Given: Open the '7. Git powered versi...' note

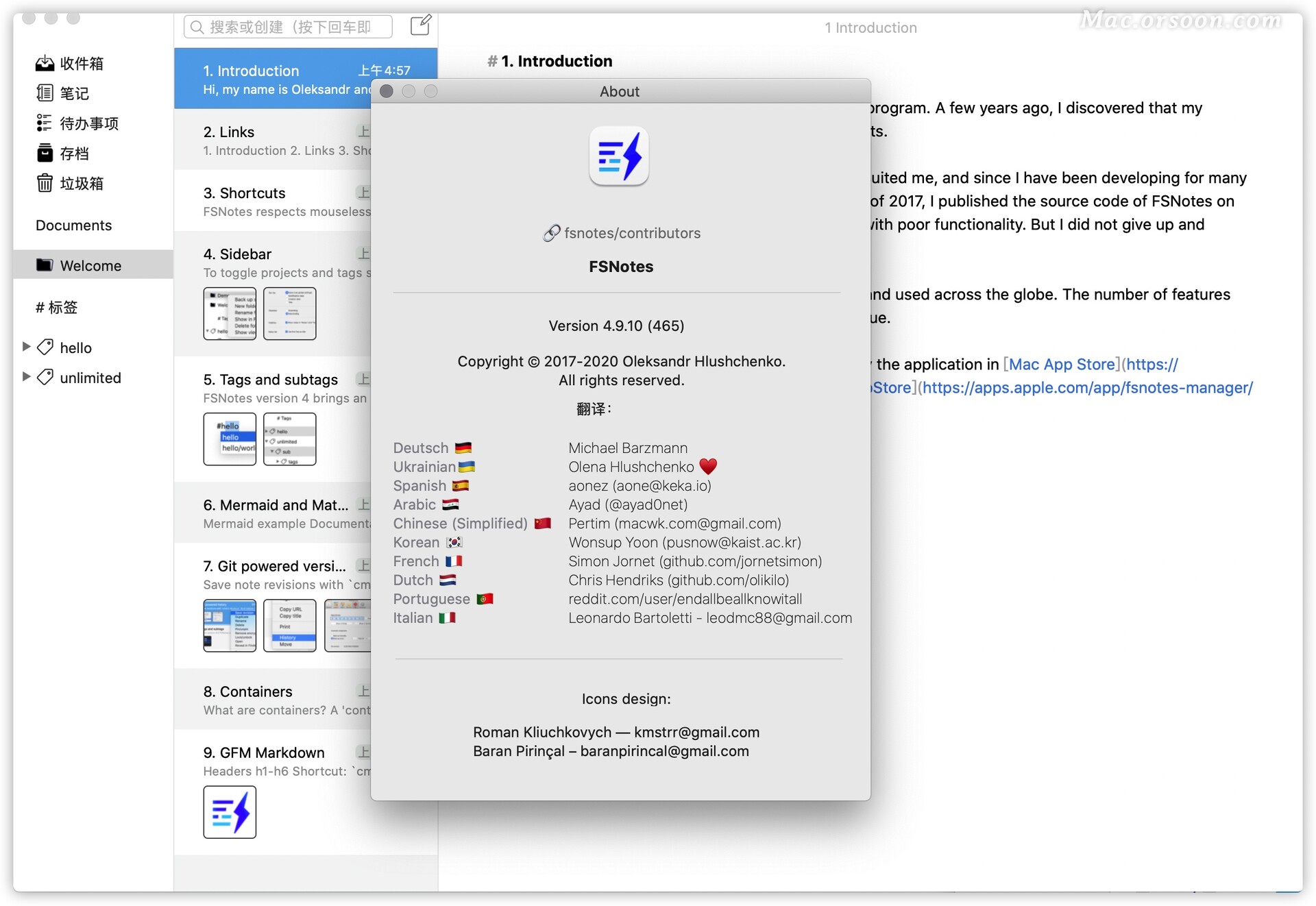Looking at the screenshot, I should coord(273,606).
